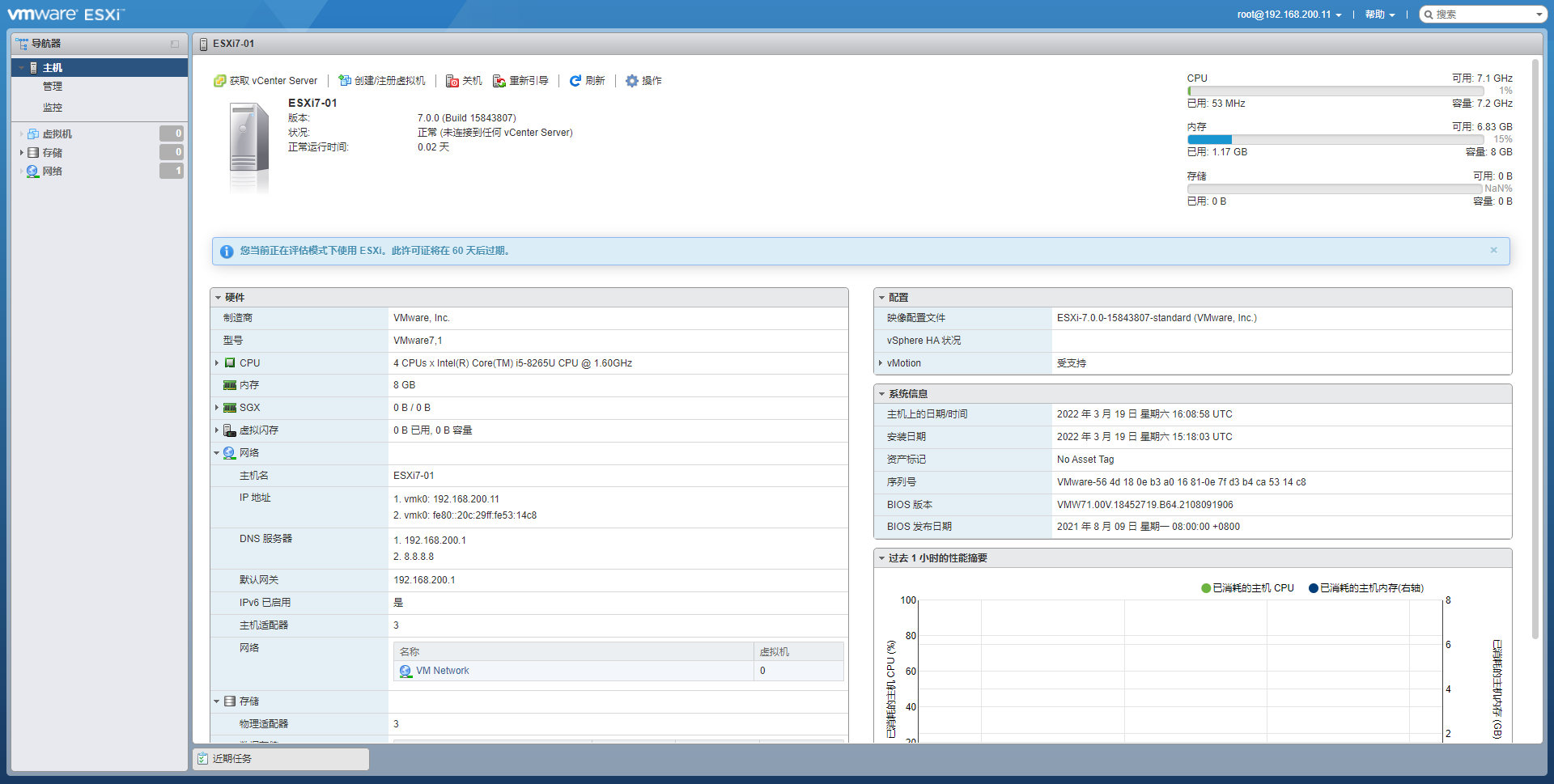Screen dimensions: 1554x784
Task: Open 监控 under host navigator
Action: tap(53, 108)
